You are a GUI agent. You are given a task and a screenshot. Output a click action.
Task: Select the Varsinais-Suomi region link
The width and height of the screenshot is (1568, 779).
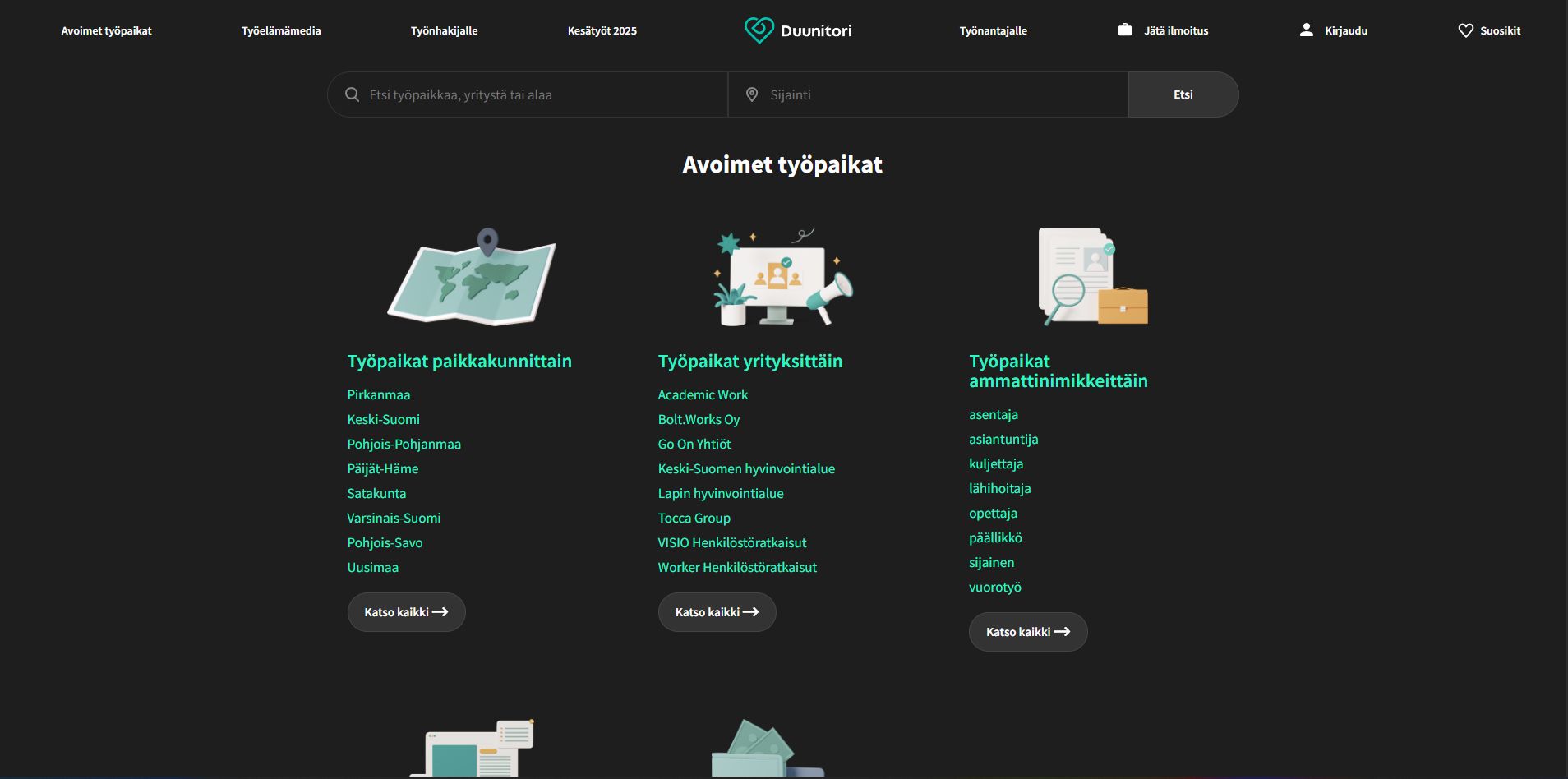394,518
